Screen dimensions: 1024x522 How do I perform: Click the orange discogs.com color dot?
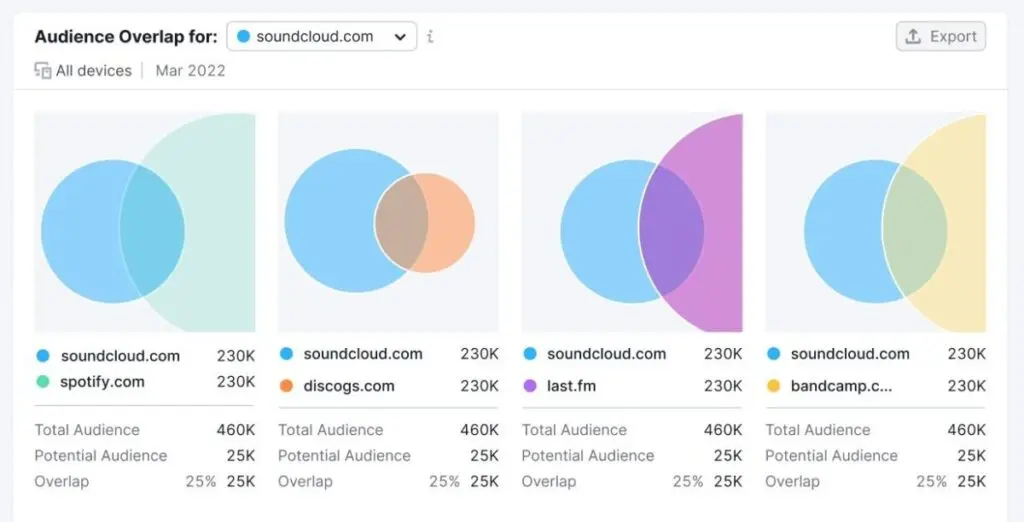tap(286, 386)
